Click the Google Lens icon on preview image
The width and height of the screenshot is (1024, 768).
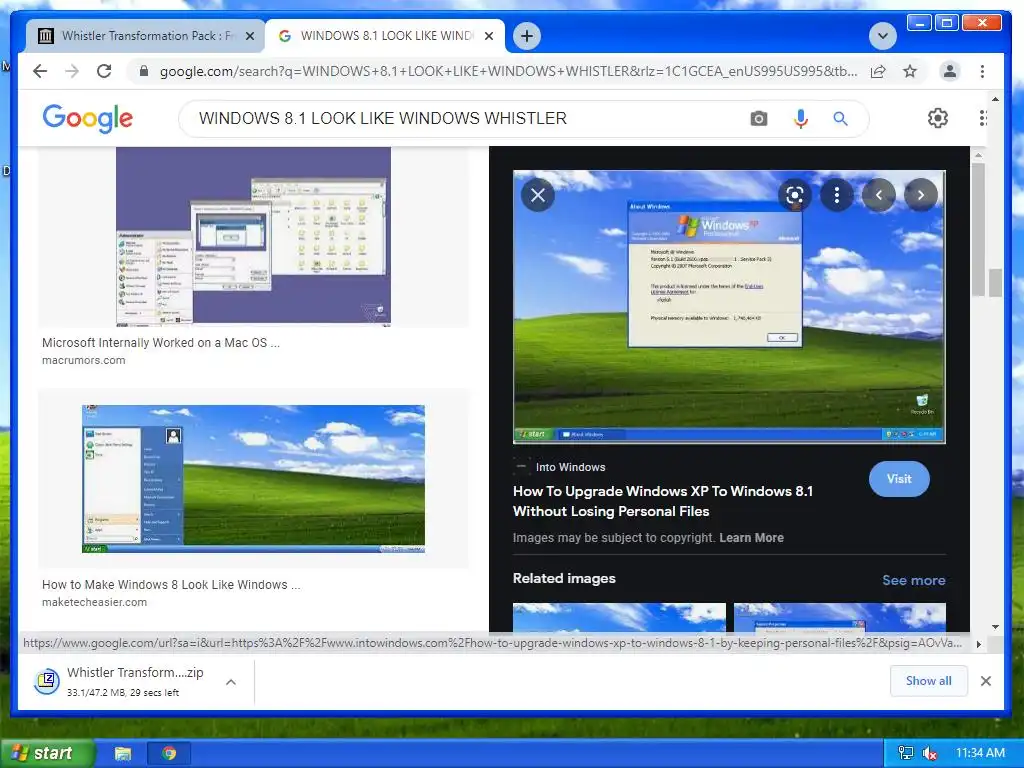pos(794,195)
